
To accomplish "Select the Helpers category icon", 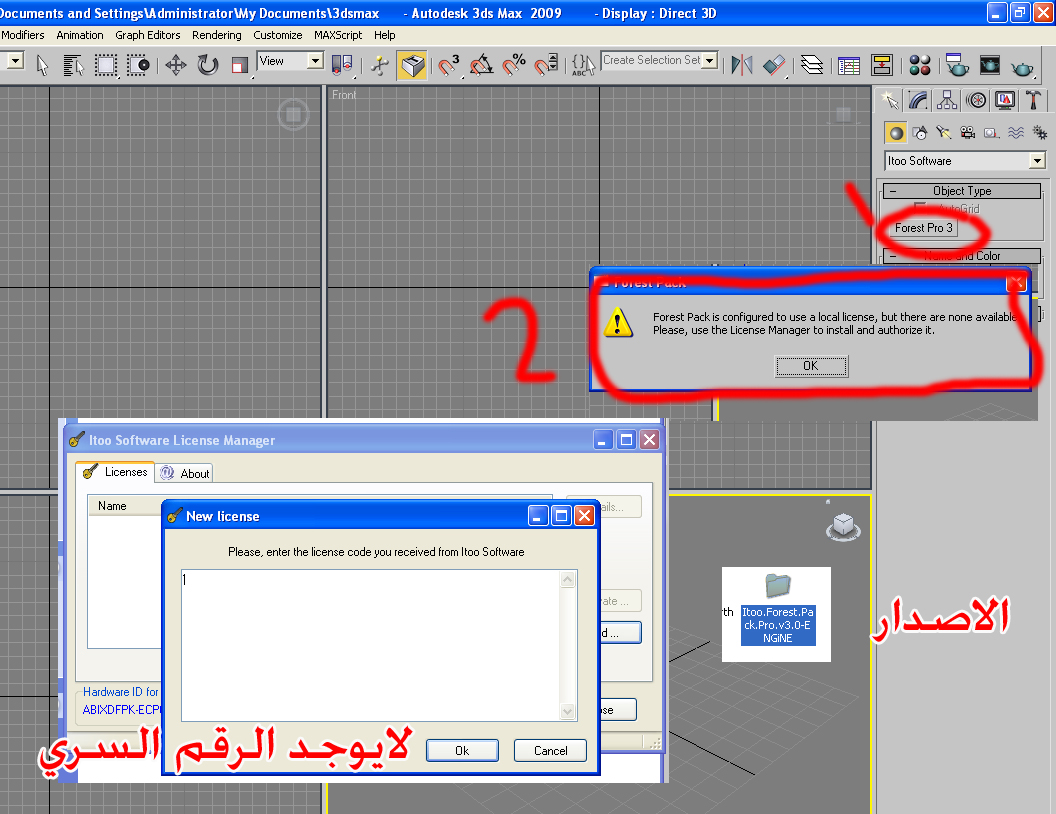I will click(x=991, y=133).
